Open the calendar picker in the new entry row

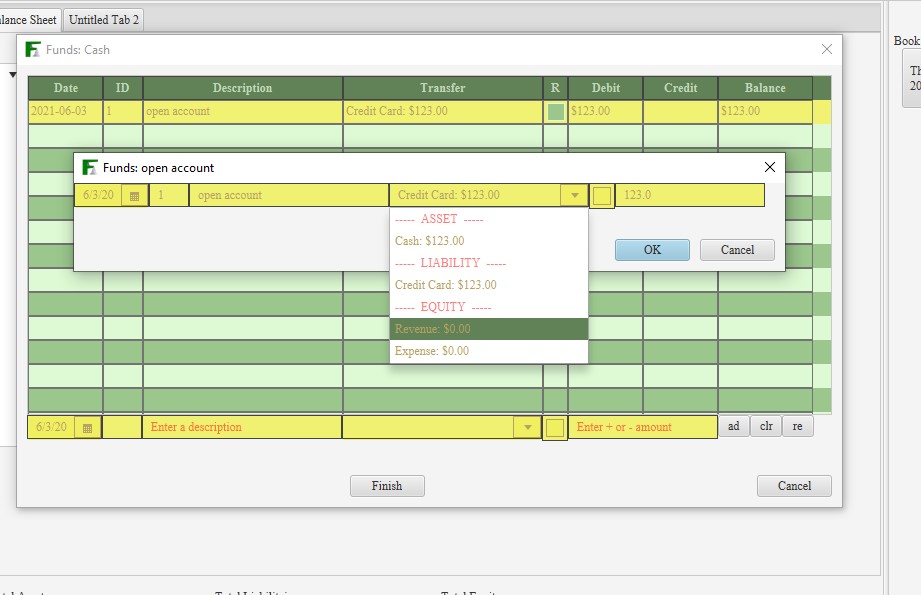point(88,428)
